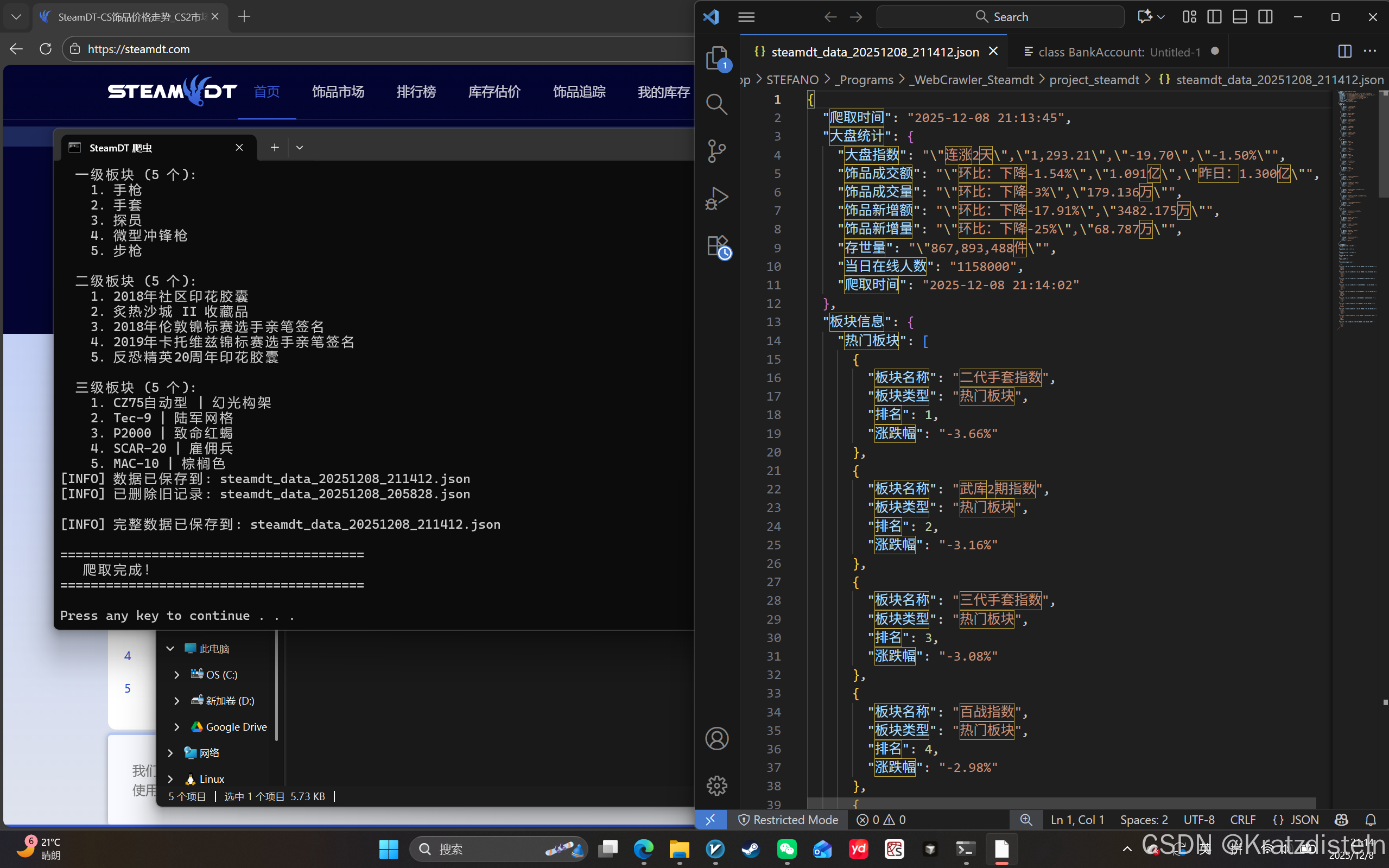
Task: Open the Run and Debug view
Action: pos(716,198)
